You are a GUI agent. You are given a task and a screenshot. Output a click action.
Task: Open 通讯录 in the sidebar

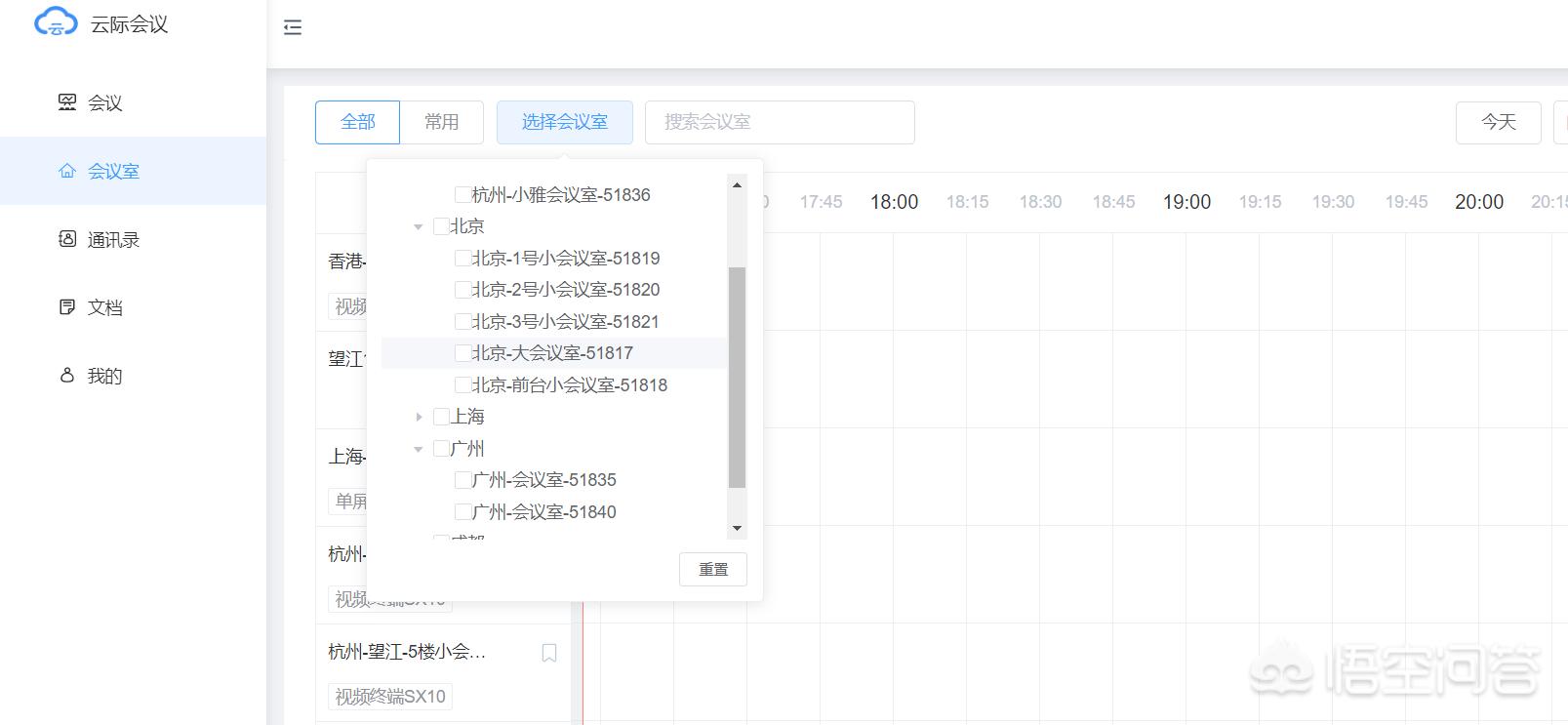pyautogui.click(x=133, y=239)
